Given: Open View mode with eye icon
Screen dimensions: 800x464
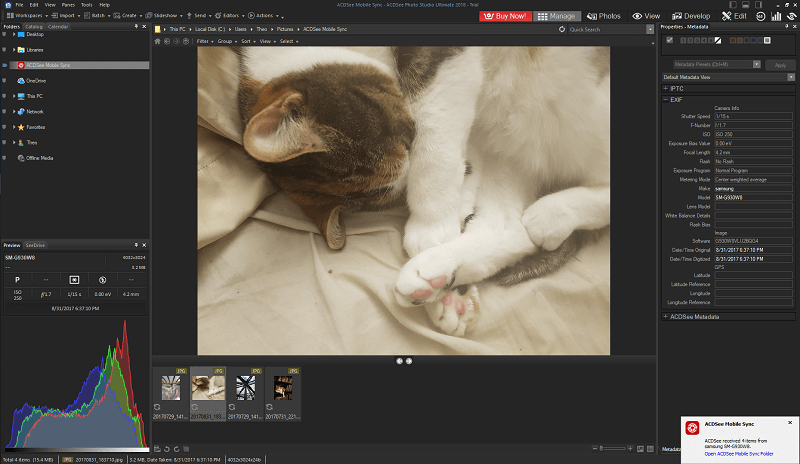Looking at the screenshot, I should tap(646, 16).
